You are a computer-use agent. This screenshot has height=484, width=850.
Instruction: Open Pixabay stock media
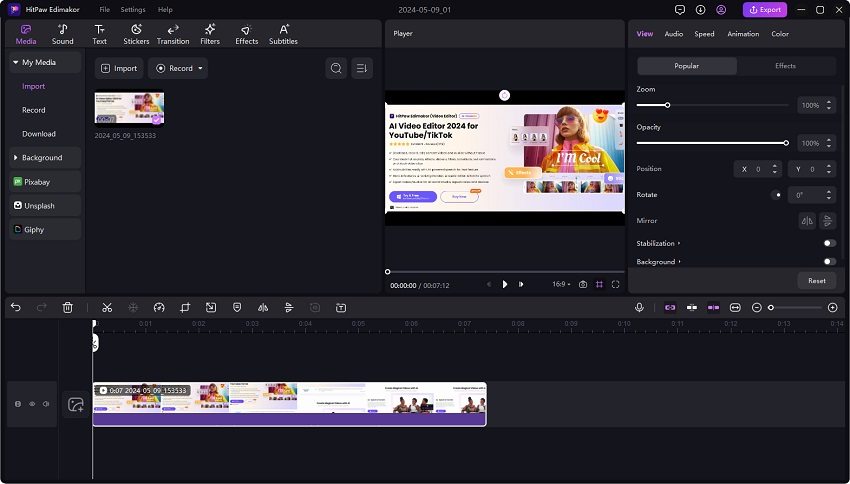[46, 182]
